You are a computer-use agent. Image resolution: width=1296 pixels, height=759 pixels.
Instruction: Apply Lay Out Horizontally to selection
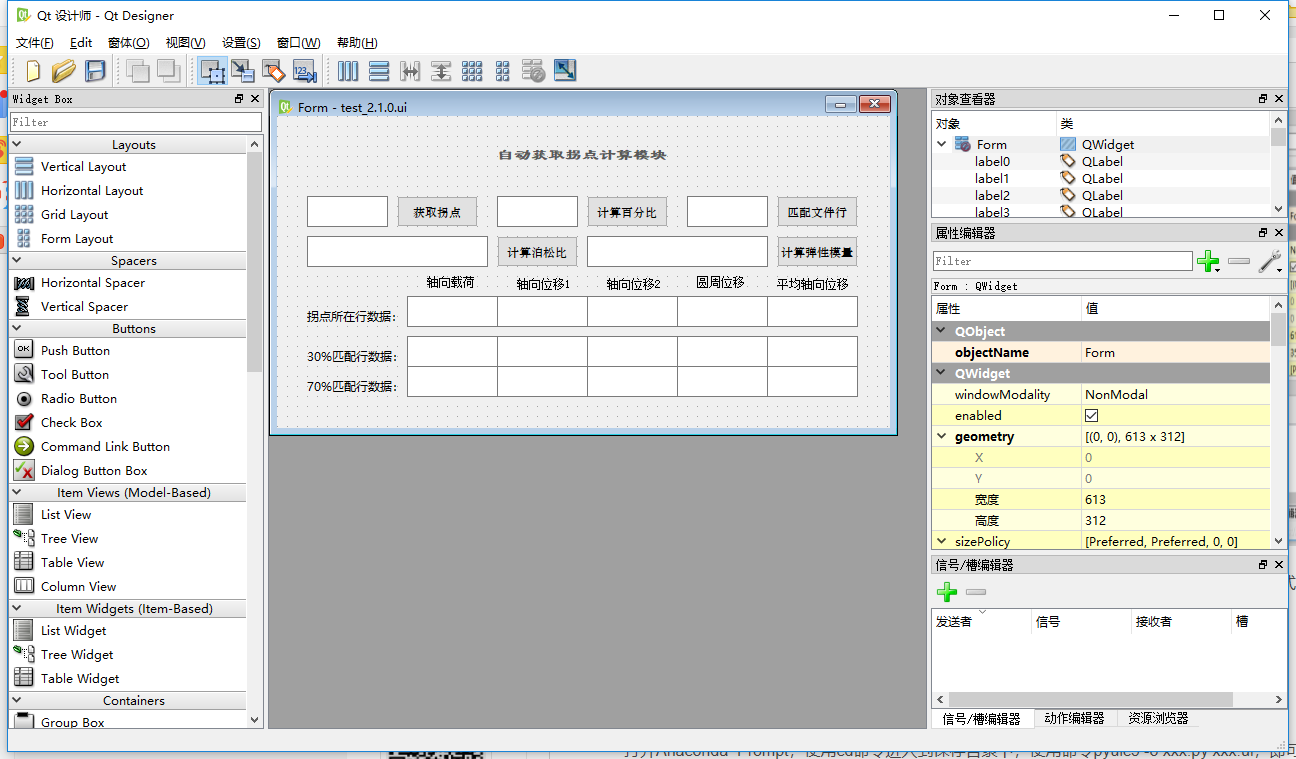(x=346, y=71)
